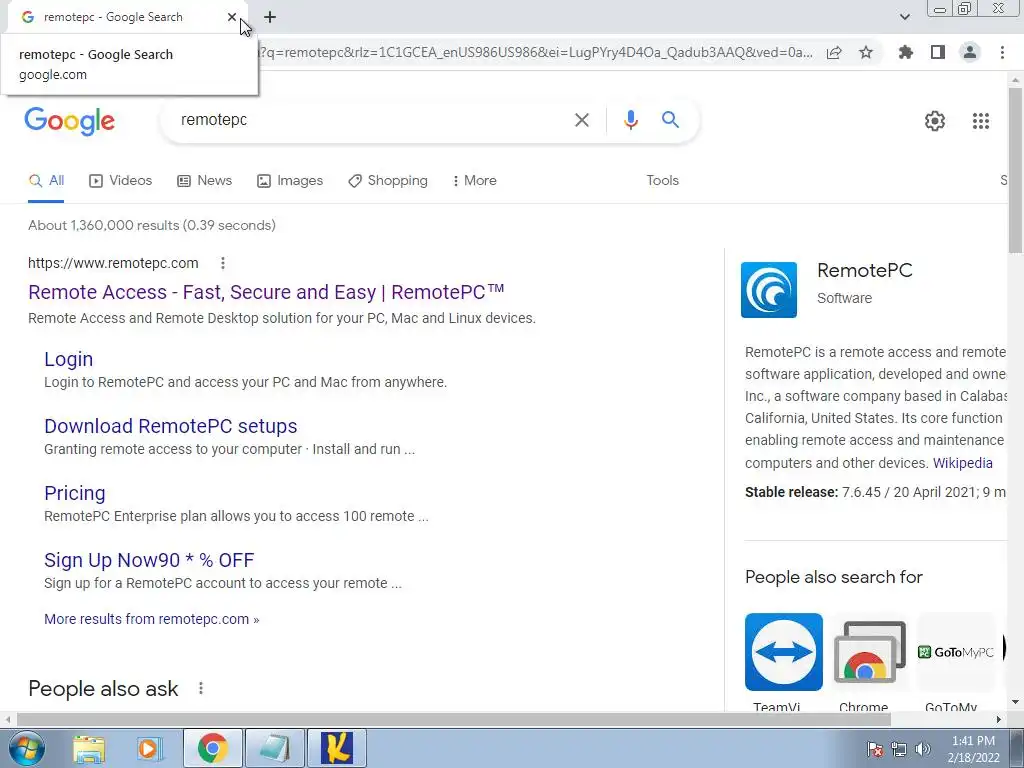1024x768 pixels.
Task: Open Remote Access - Fast, Secure and Easy result
Action: [266, 292]
